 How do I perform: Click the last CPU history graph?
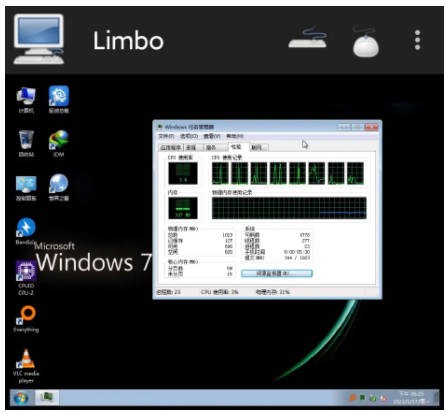point(355,173)
